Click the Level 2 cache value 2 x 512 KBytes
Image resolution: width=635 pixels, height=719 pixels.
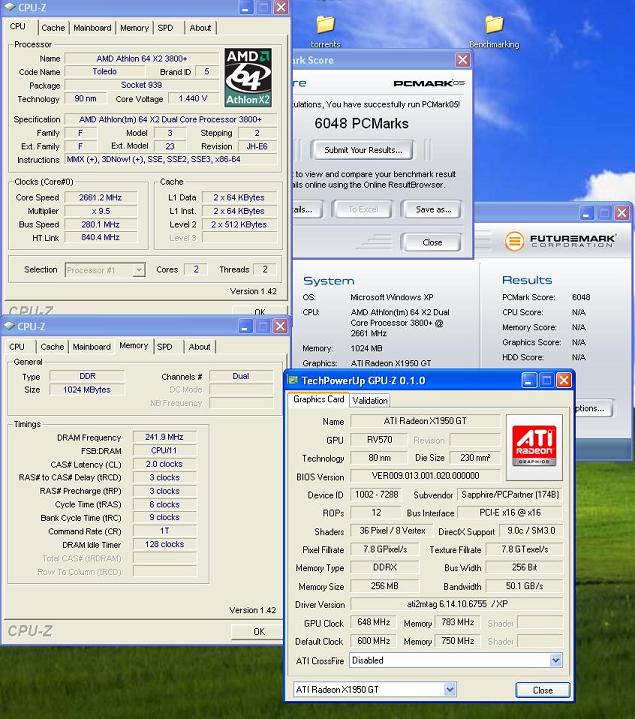point(239,225)
